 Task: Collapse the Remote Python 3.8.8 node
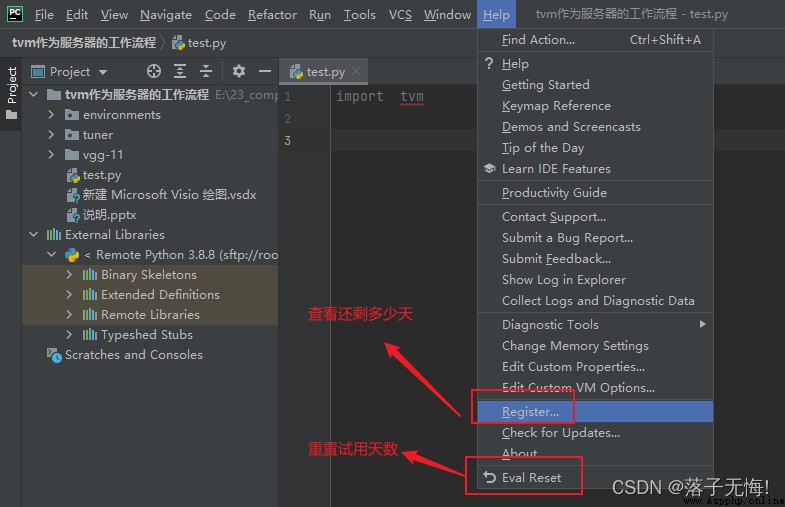pos(52,254)
